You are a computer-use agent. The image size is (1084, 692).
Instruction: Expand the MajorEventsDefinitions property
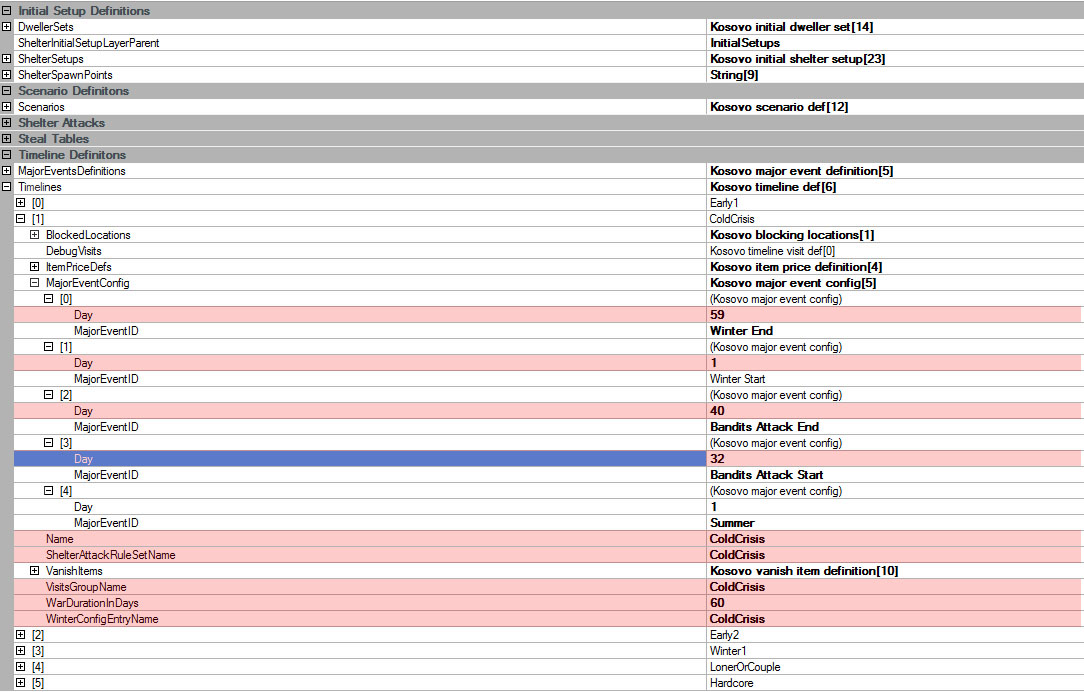tap(6, 171)
